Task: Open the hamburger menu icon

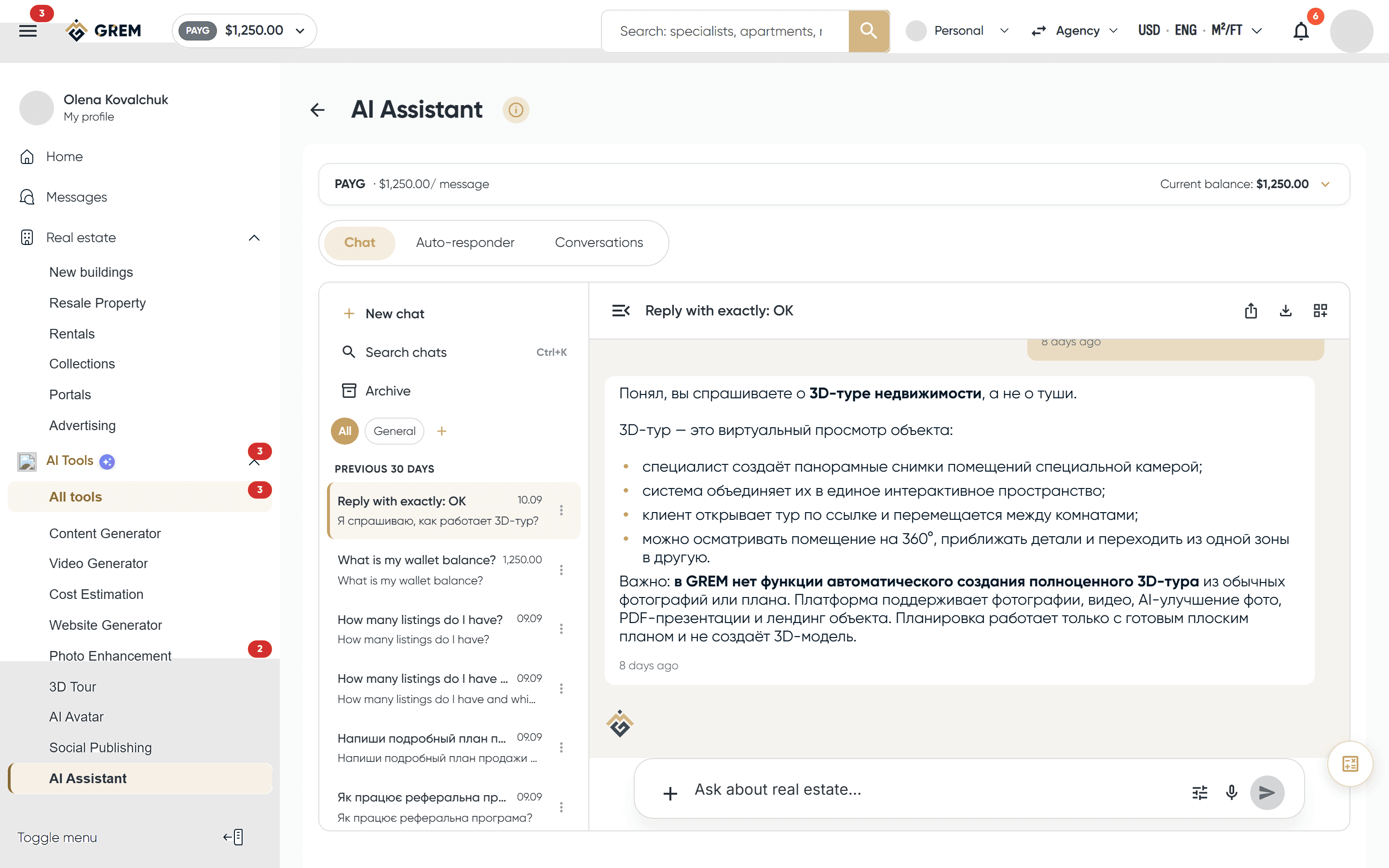Action: 27,30
